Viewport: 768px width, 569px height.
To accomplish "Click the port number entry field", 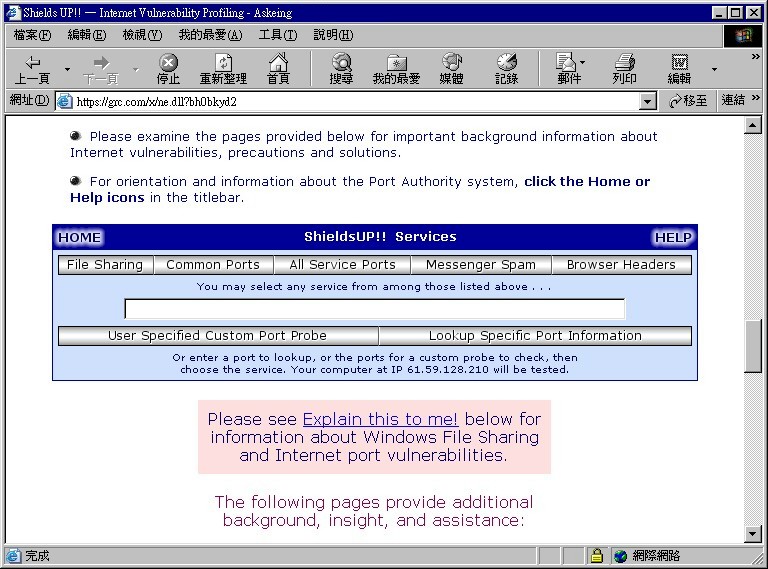I will 375,309.
